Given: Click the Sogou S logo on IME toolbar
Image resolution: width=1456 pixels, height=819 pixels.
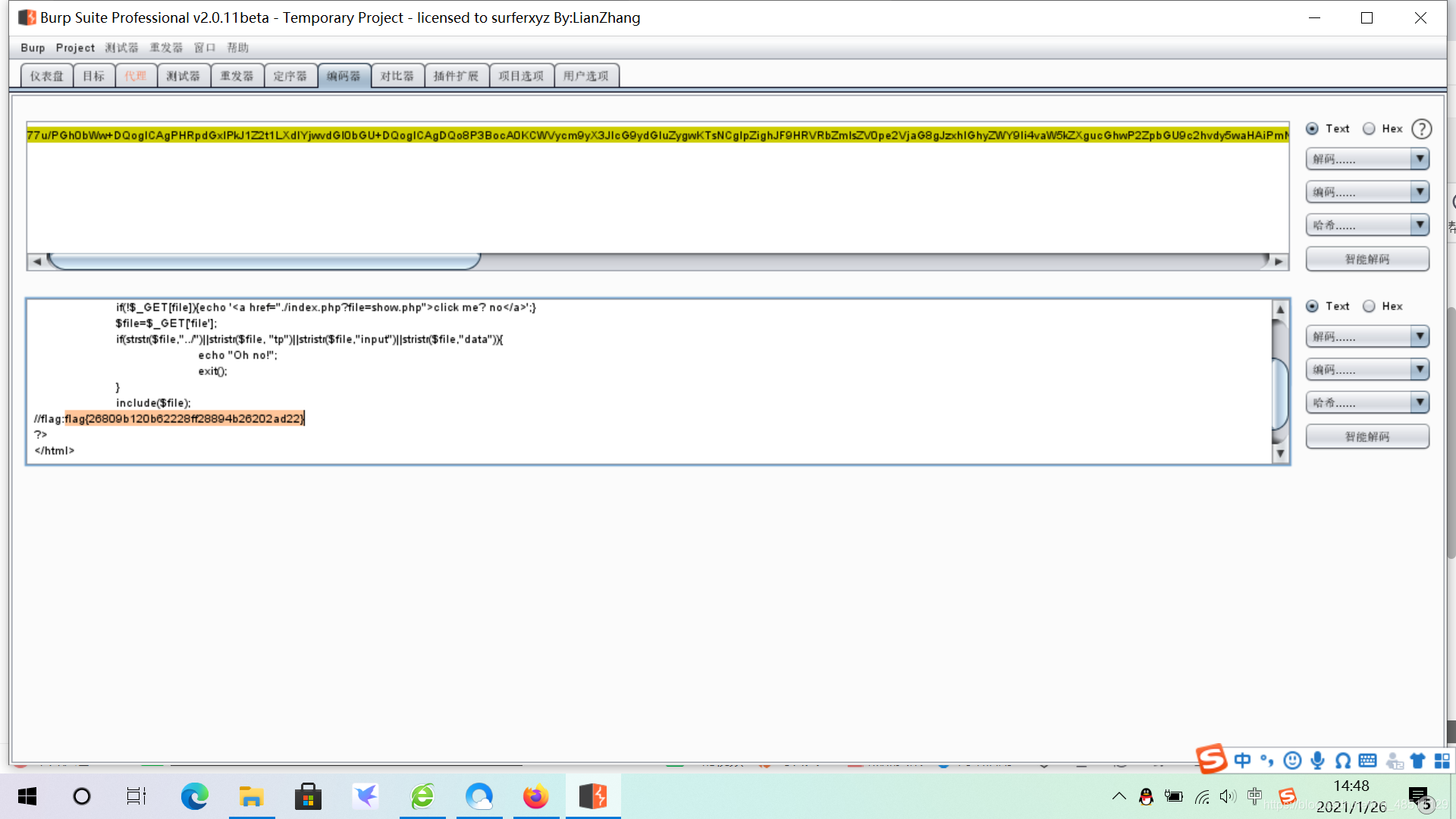Looking at the screenshot, I should point(1211,758).
